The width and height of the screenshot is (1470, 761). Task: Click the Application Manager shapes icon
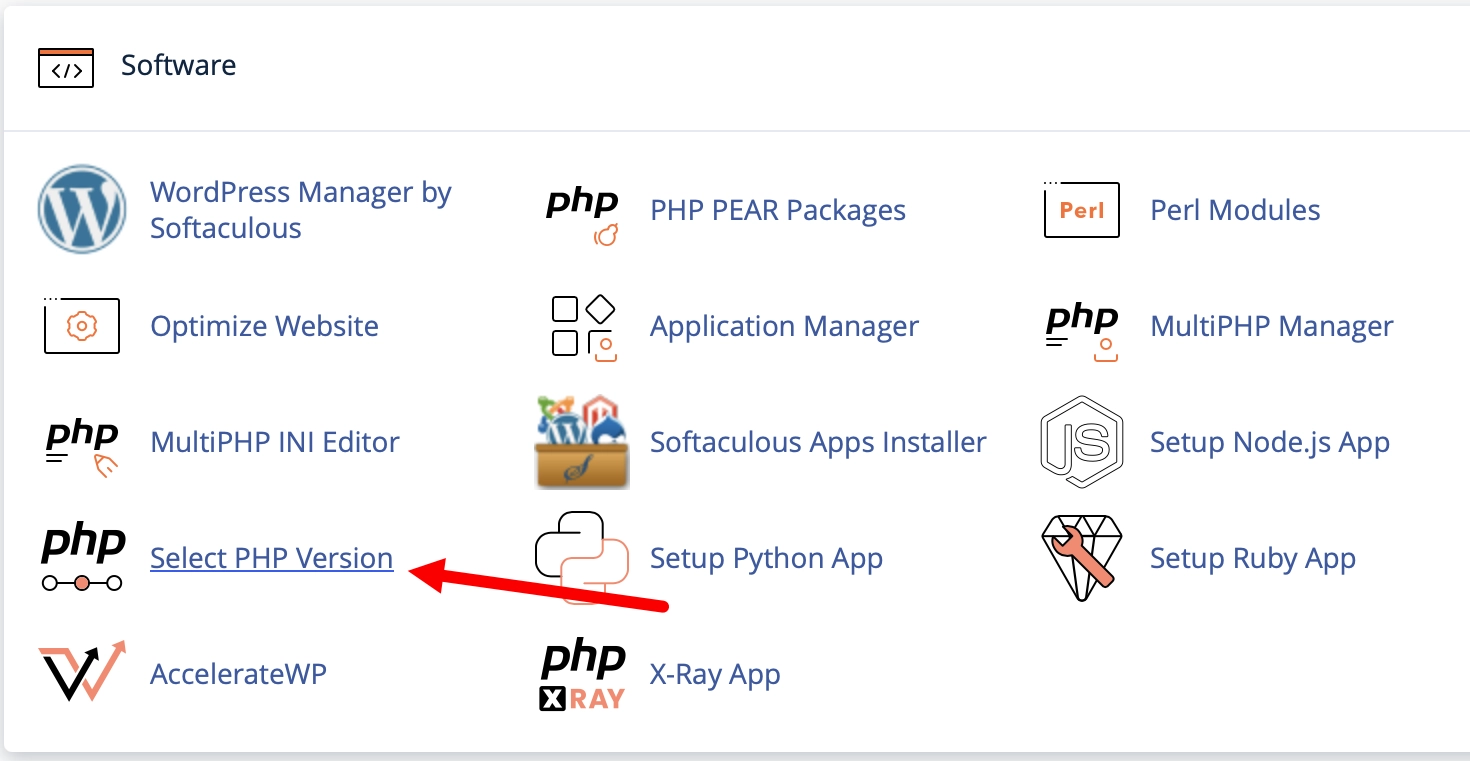click(x=583, y=326)
